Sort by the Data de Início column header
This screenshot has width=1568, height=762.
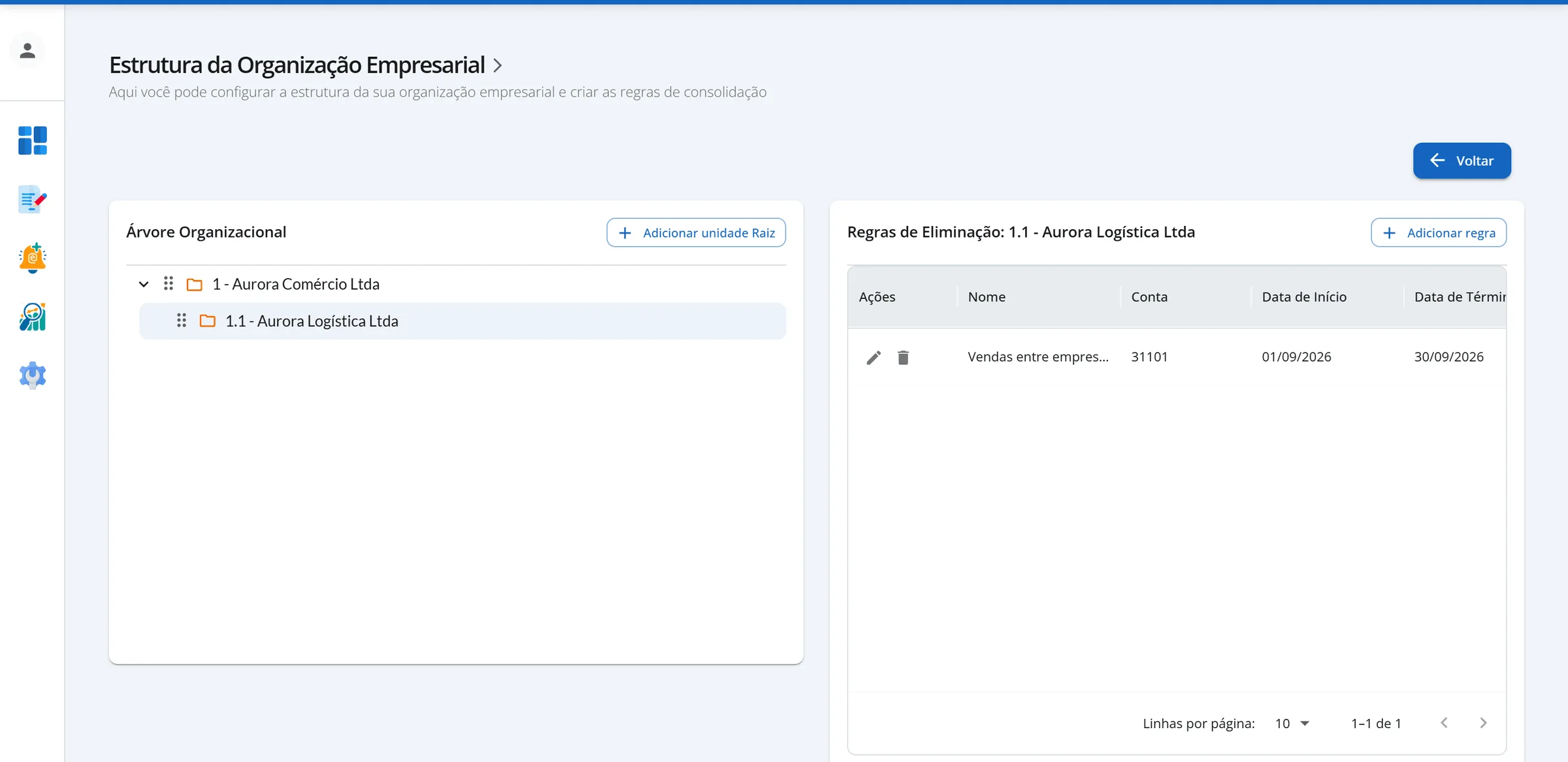click(x=1304, y=297)
